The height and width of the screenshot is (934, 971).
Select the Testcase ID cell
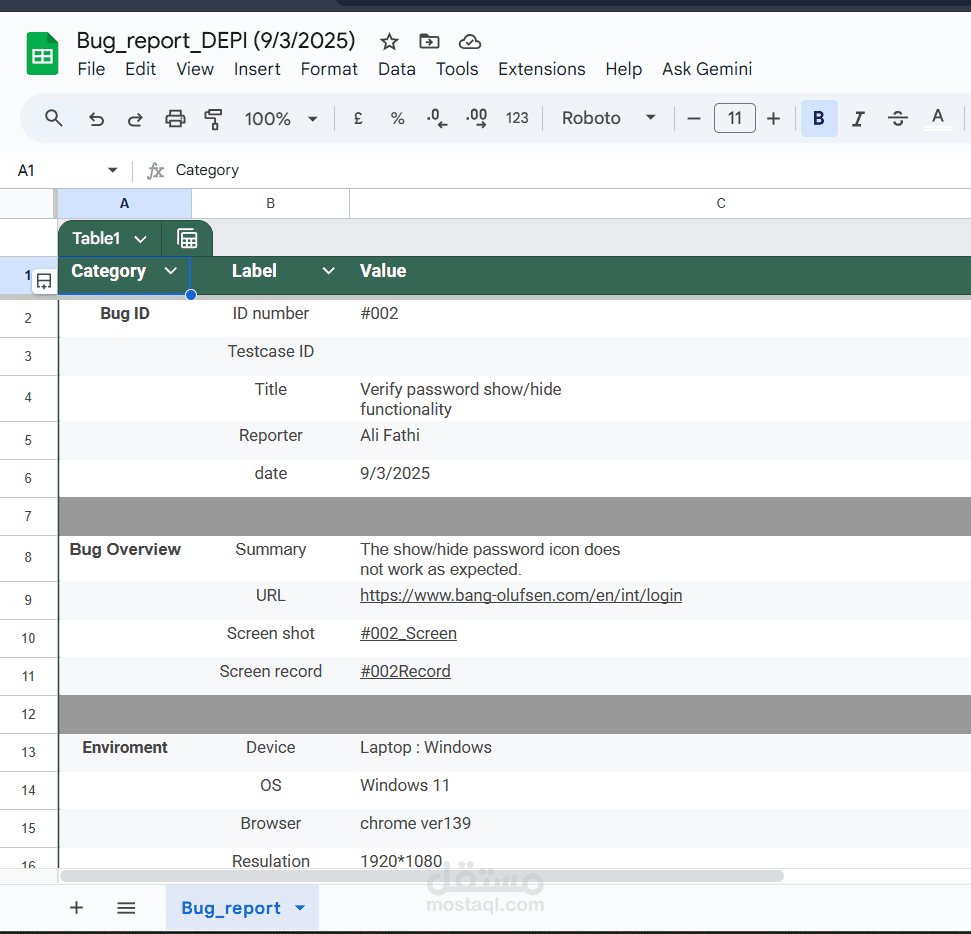point(271,356)
